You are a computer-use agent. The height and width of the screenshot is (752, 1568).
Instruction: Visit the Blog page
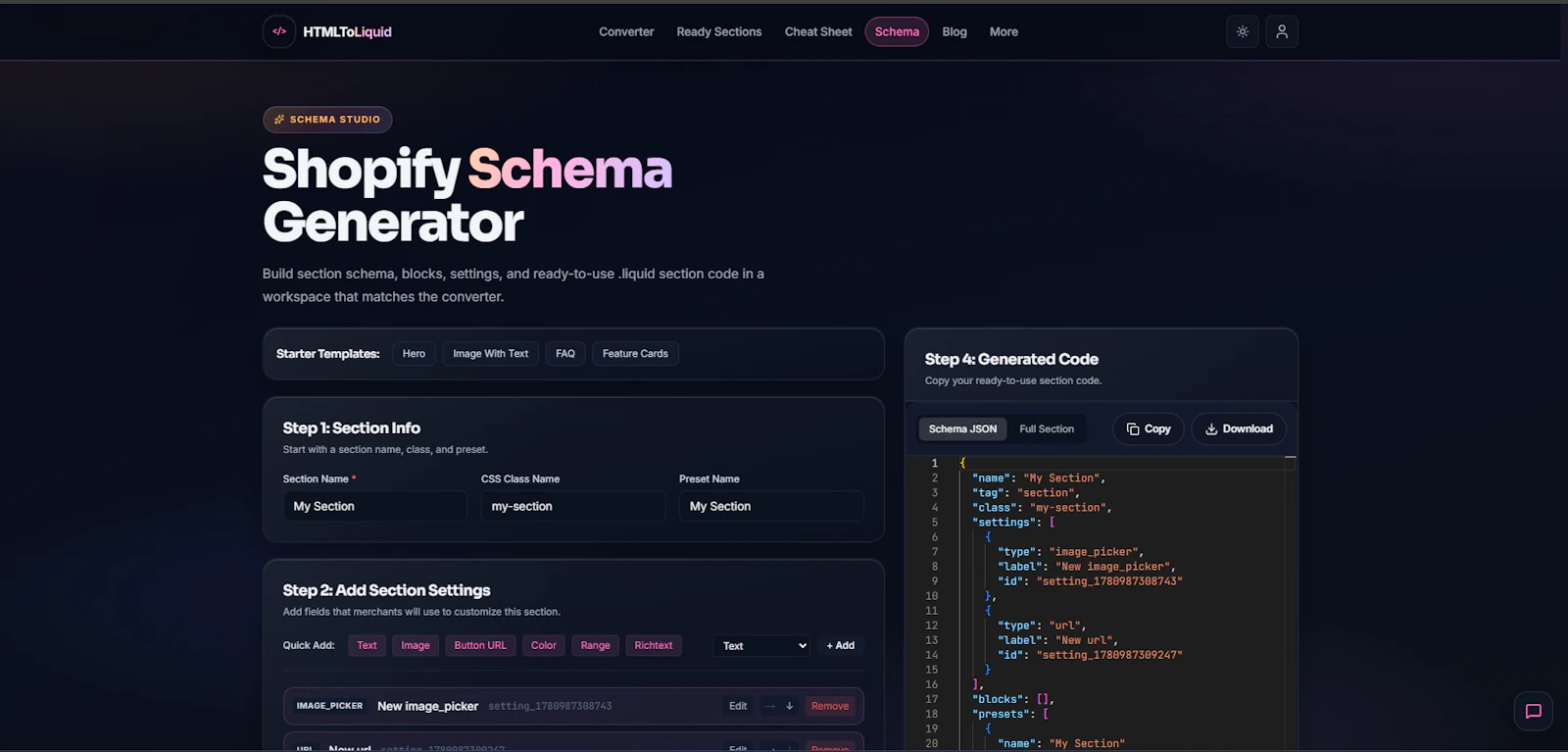tap(955, 31)
